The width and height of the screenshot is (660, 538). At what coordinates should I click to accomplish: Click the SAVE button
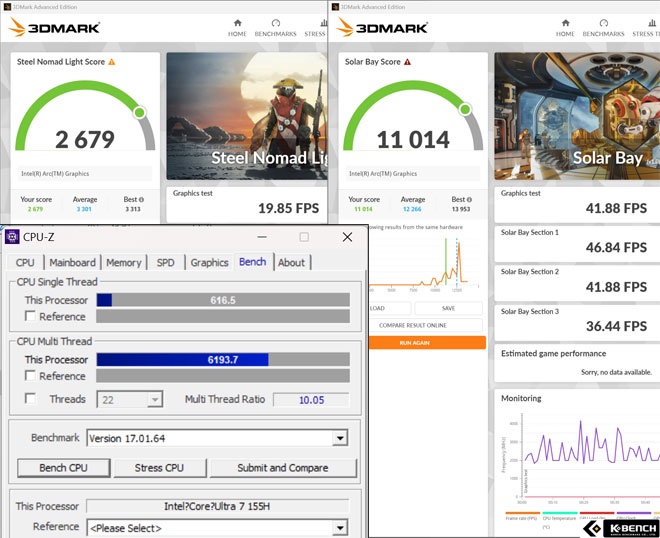click(x=448, y=308)
